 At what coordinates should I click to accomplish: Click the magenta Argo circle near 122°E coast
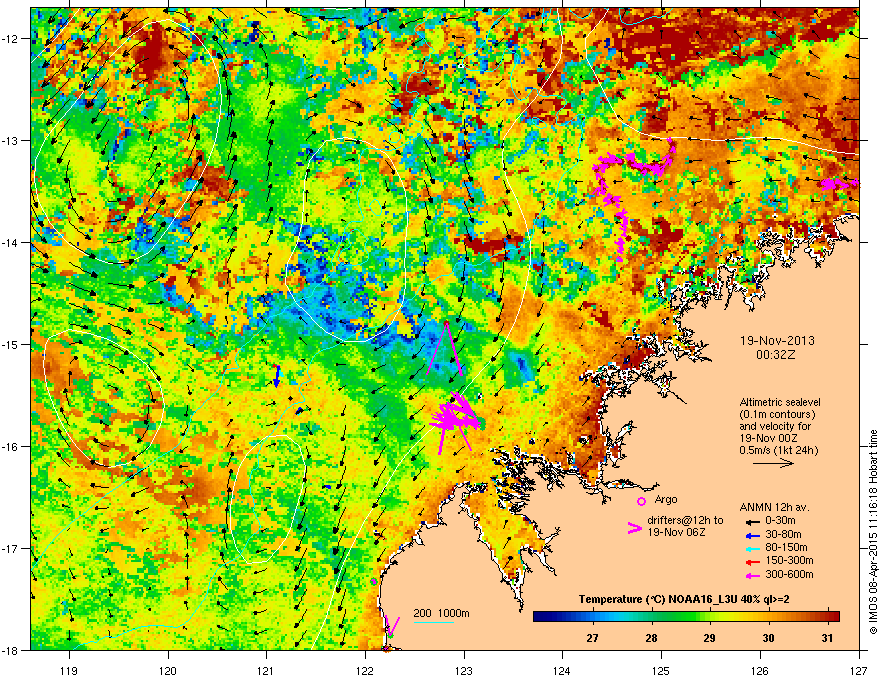pyautogui.click(x=374, y=581)
